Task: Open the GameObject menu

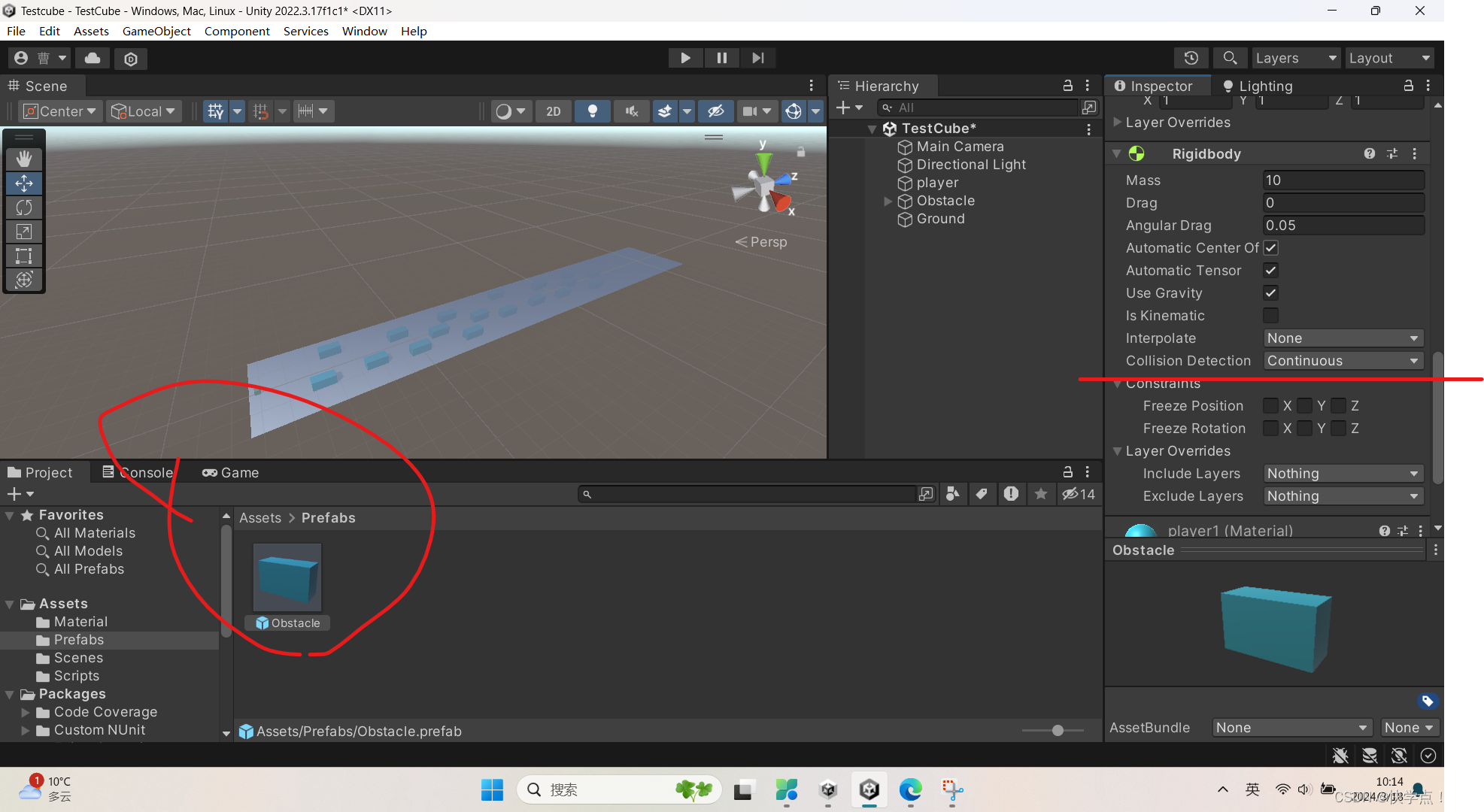Action: (x=156, y=31)
